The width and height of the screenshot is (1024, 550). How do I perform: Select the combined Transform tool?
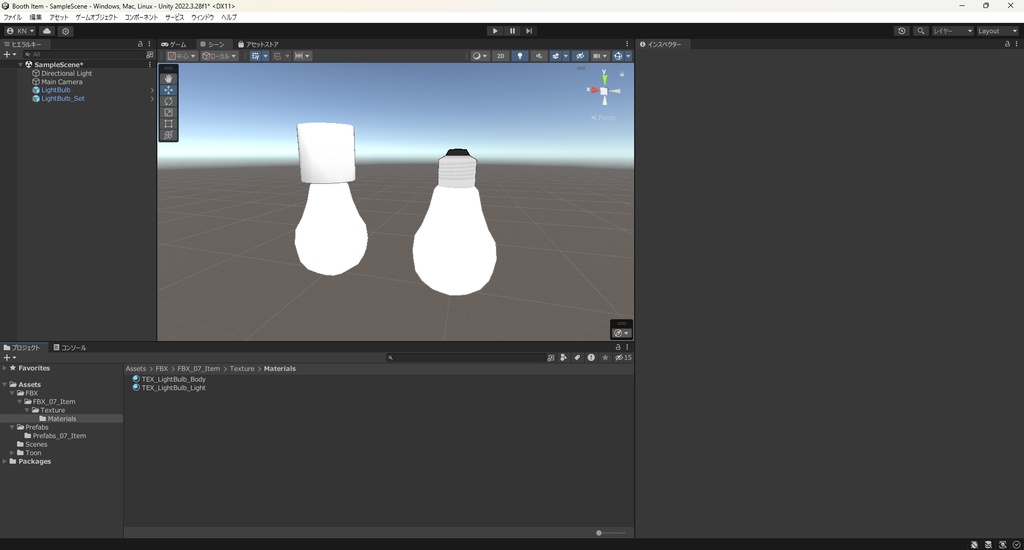pos(168,135)
